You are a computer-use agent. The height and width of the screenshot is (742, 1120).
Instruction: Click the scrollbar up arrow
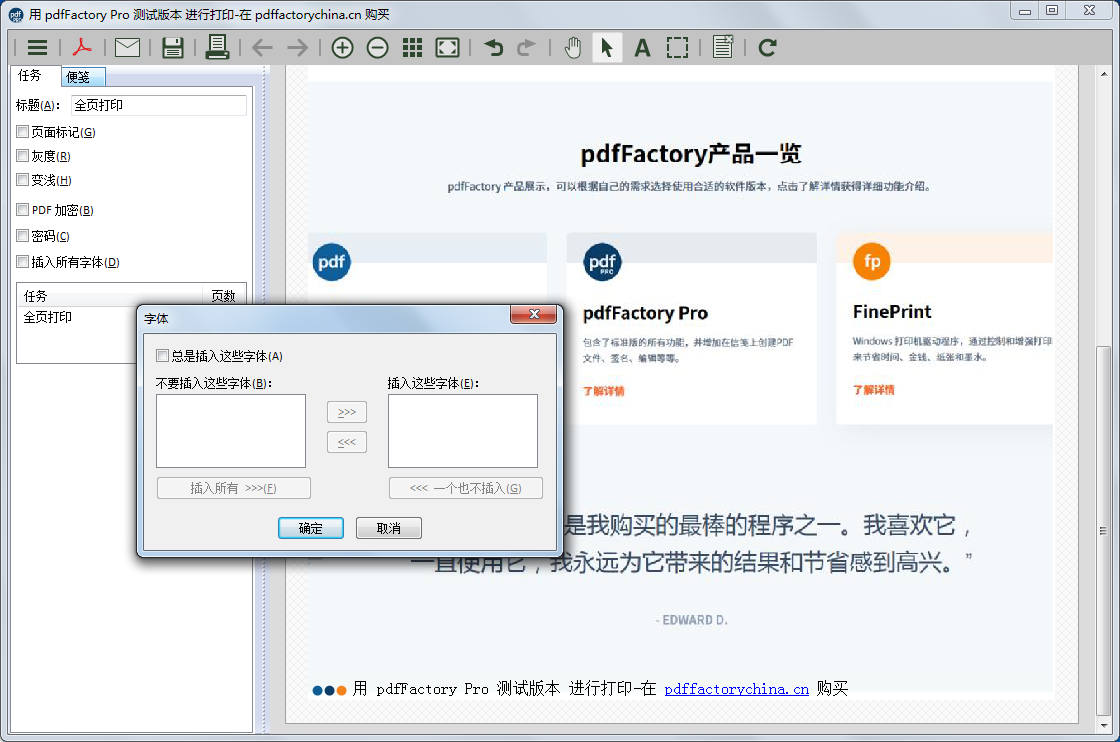[1104, 74]
